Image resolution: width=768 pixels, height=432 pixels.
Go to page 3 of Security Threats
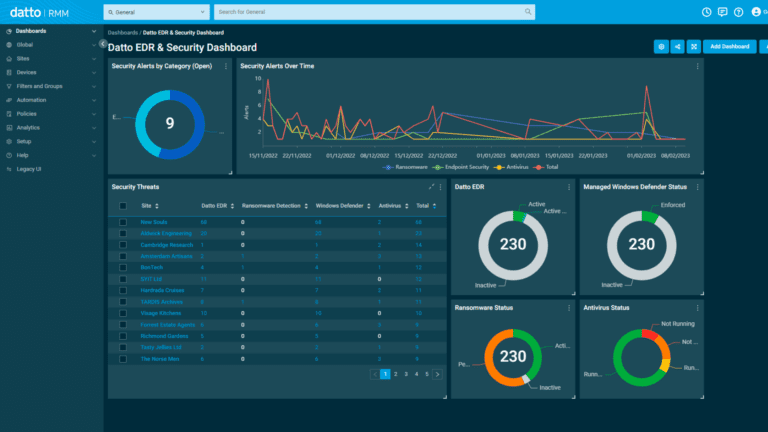pyautogui.click(x=406, y=374)
